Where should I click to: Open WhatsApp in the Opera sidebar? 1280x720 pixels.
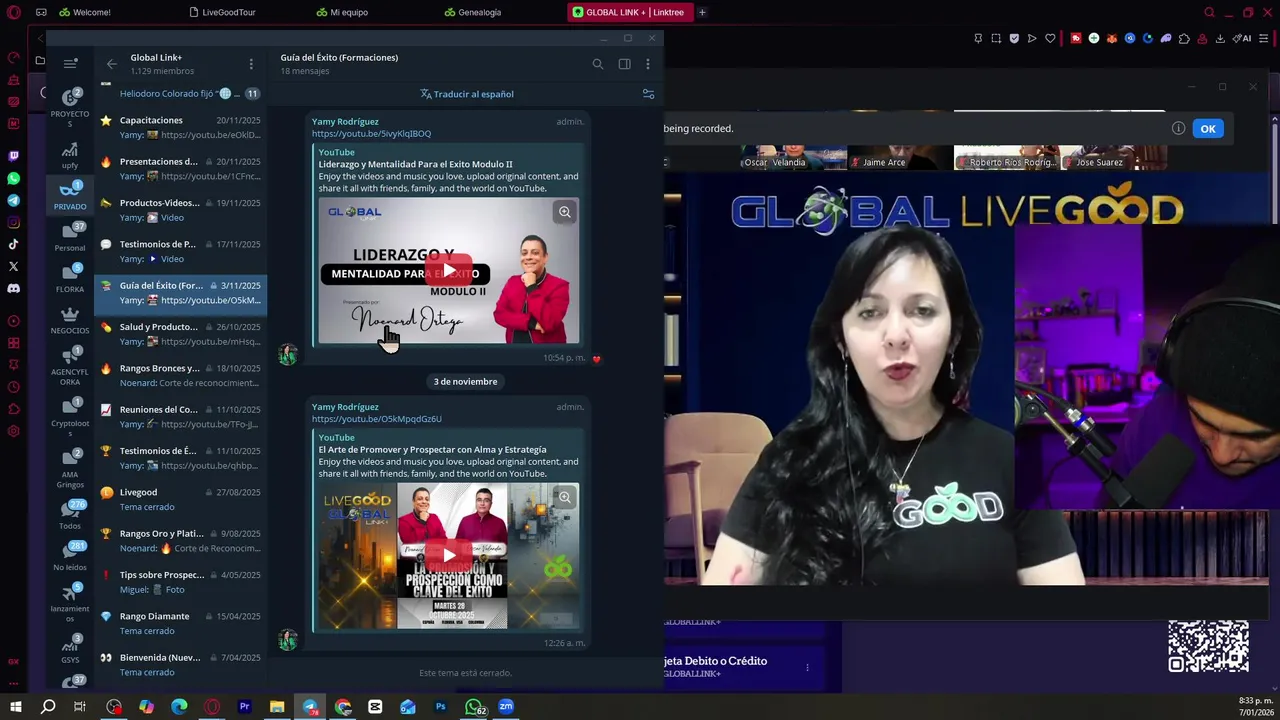pos(13,178)
